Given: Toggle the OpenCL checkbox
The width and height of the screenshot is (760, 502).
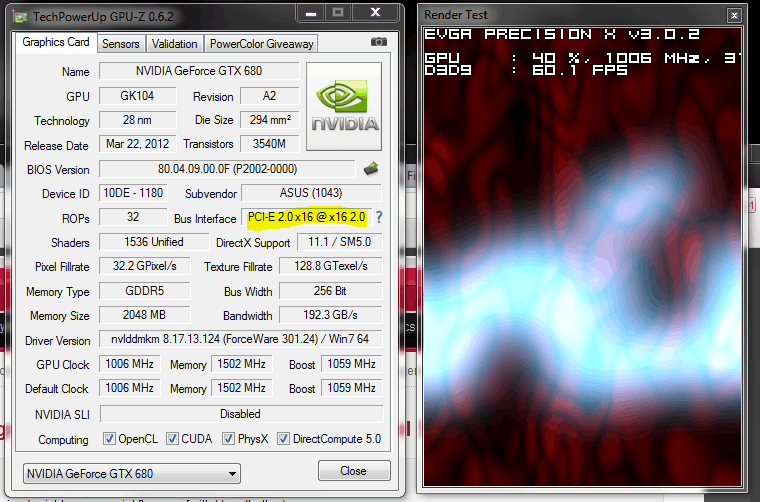Looking at the screenshot, I should click(x=109, y=439).
